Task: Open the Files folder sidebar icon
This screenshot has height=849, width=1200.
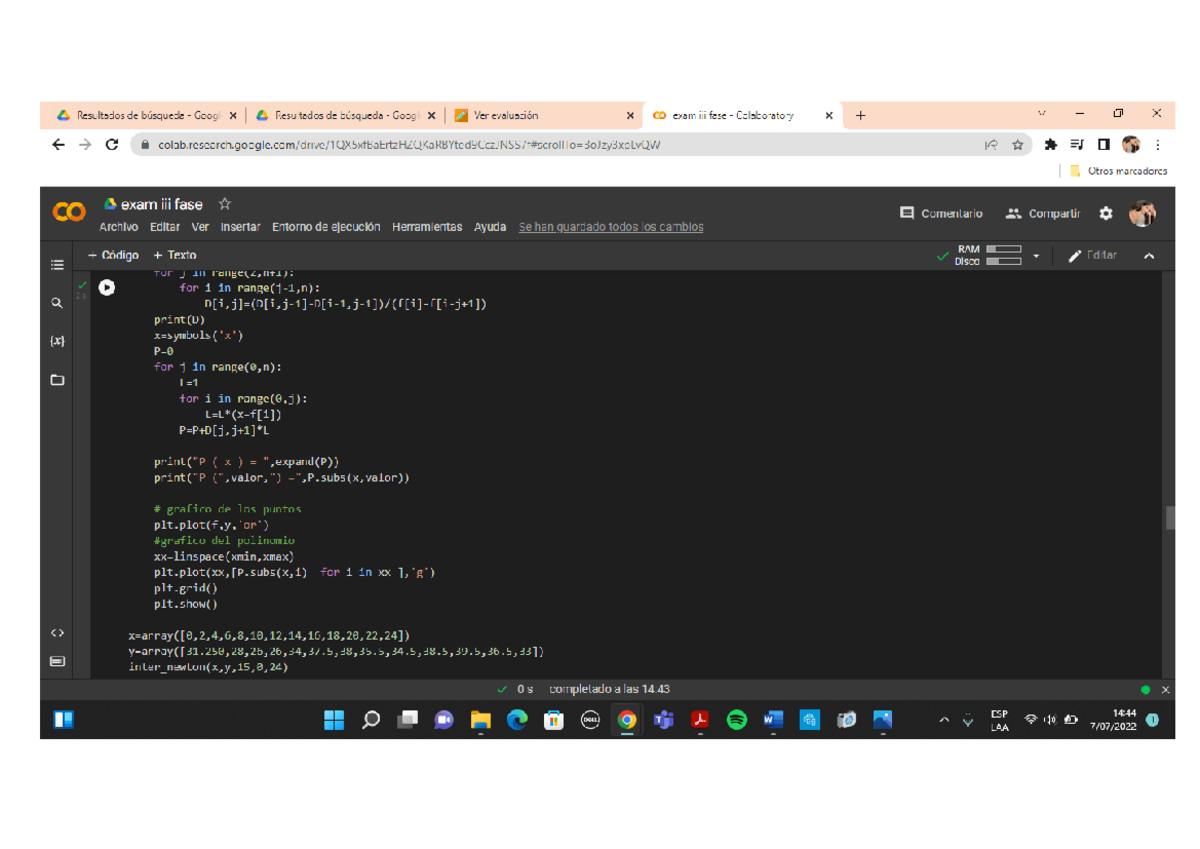Action: coord(57,380)
